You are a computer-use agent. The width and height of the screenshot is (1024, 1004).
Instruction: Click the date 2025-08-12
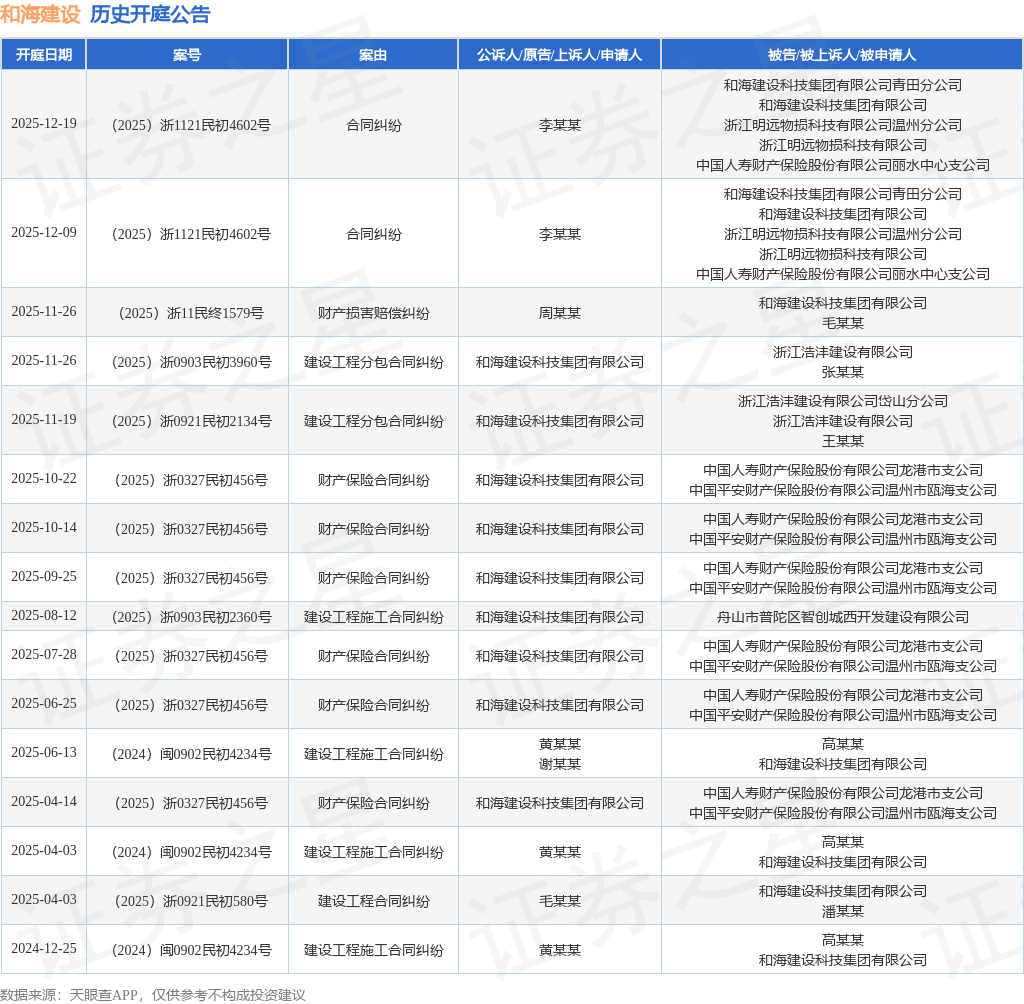(44, 615)
